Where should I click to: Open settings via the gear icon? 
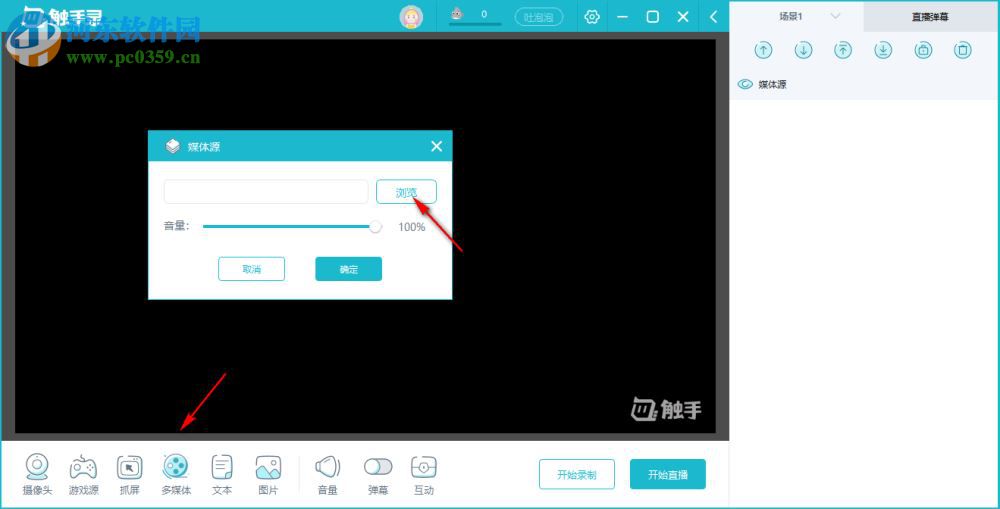coord(592,17)
